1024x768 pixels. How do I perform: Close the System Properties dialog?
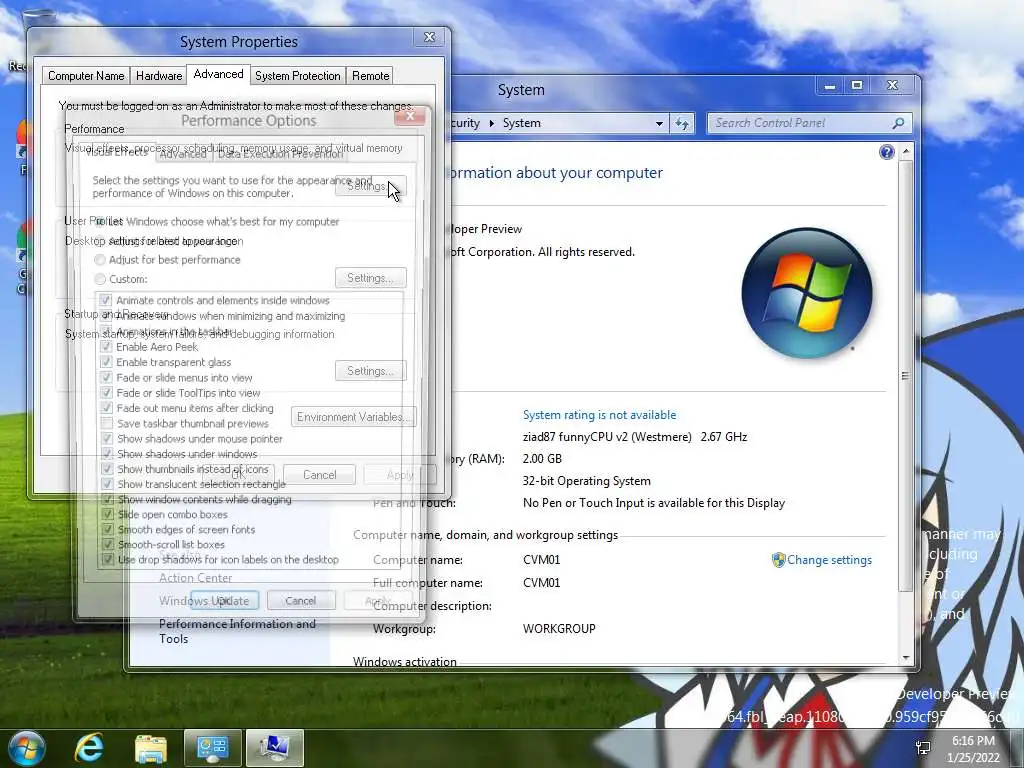pos(430,37)
